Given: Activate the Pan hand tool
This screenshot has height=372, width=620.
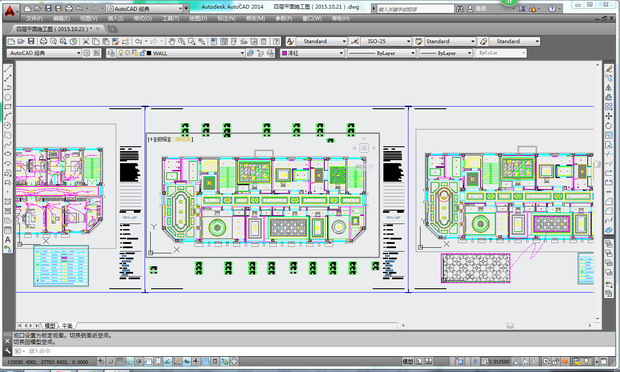Looking at the screenshot, I should (x=172, y=42).
